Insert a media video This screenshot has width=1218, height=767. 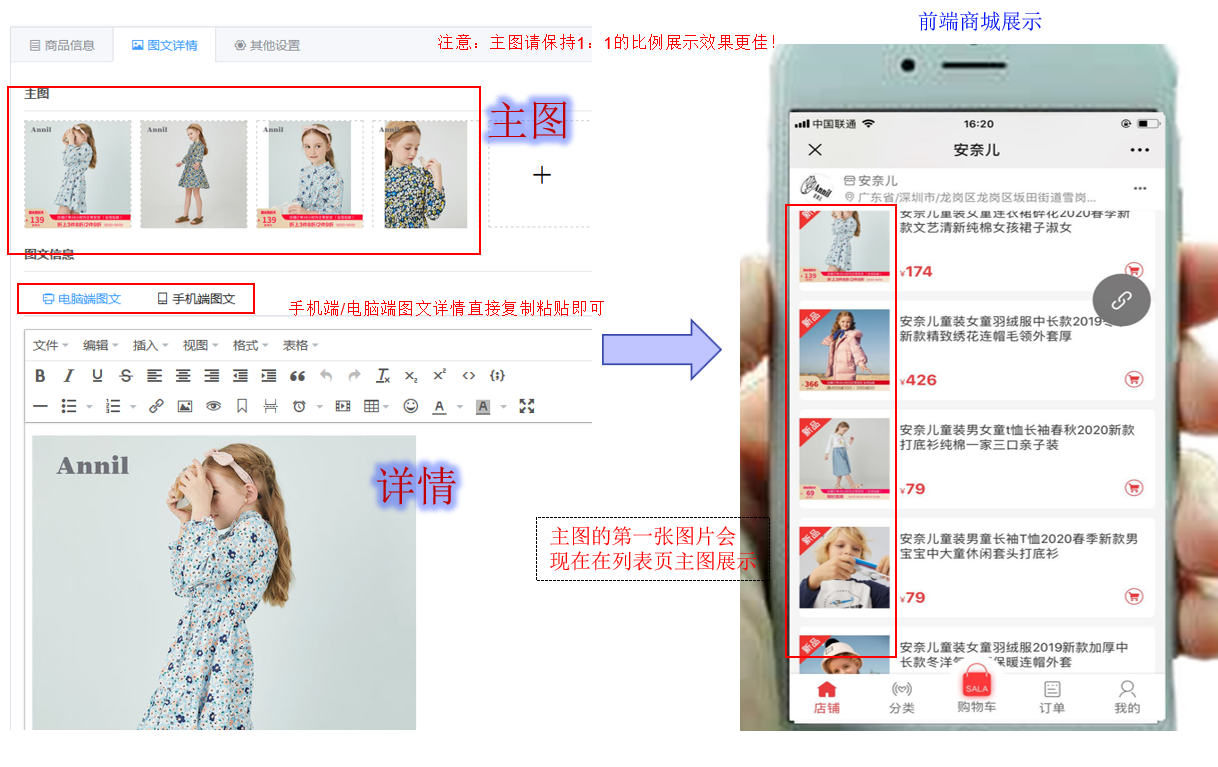(343, 406)
